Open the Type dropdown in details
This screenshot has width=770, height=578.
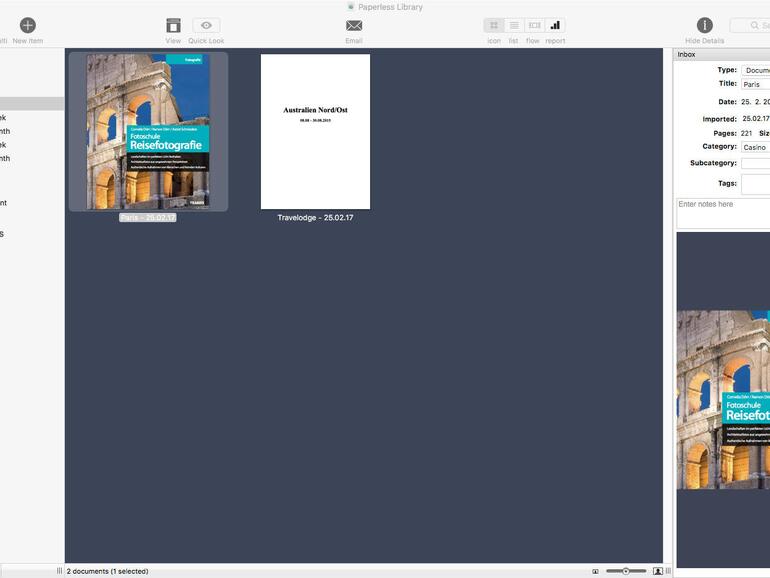tap(756, 70)
